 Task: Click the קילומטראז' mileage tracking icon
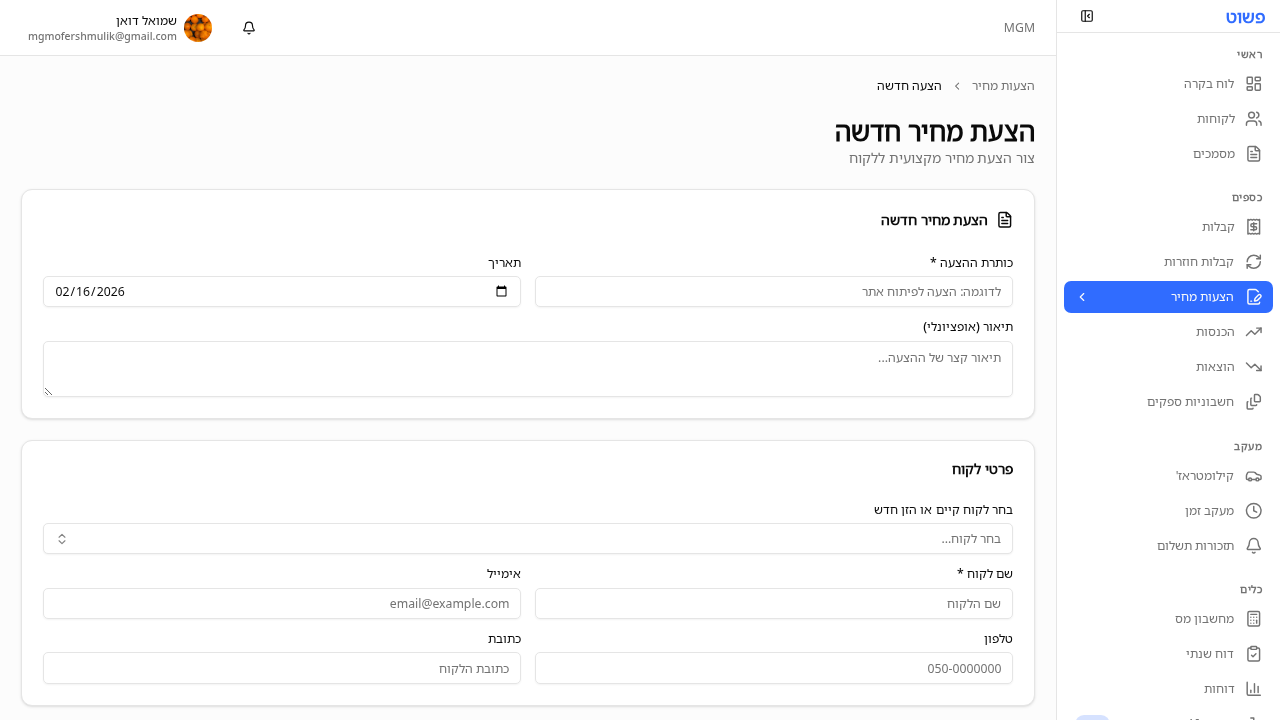coord(1254,475)
